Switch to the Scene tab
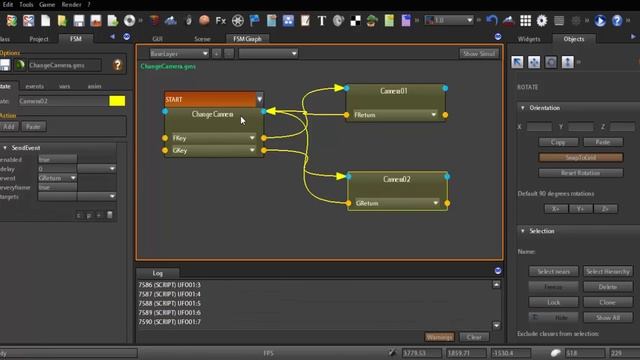 point(202,39)
